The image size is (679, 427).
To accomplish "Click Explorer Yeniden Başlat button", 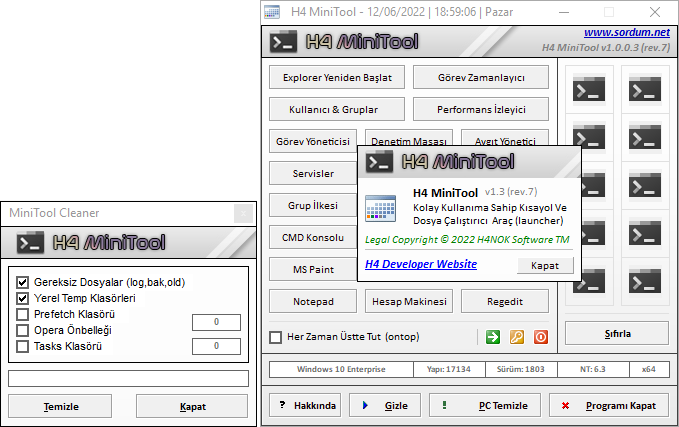I will [337, 78].
